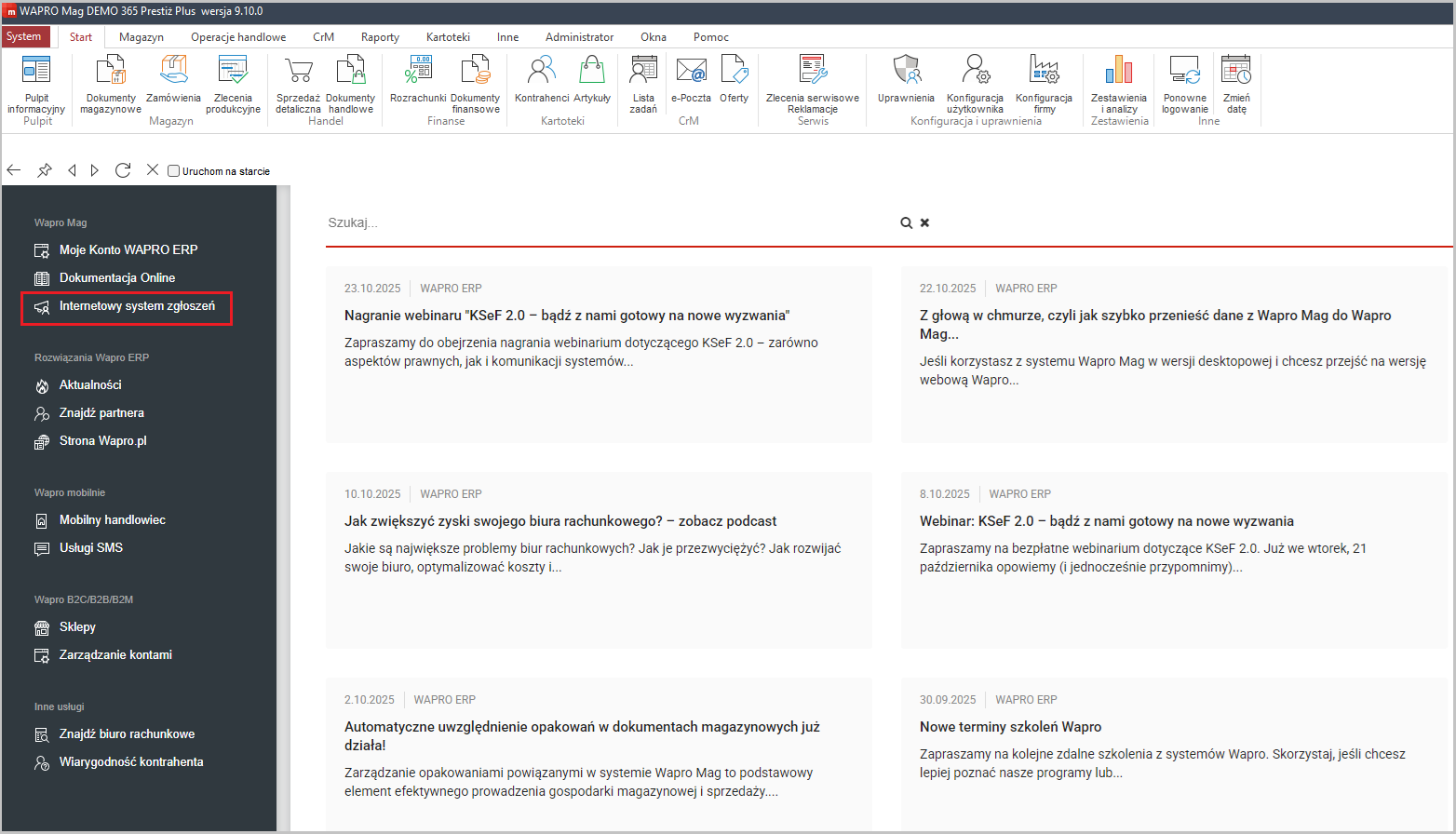
Task: Click the Zmień datę icon
Action: tap(1236, 84)
